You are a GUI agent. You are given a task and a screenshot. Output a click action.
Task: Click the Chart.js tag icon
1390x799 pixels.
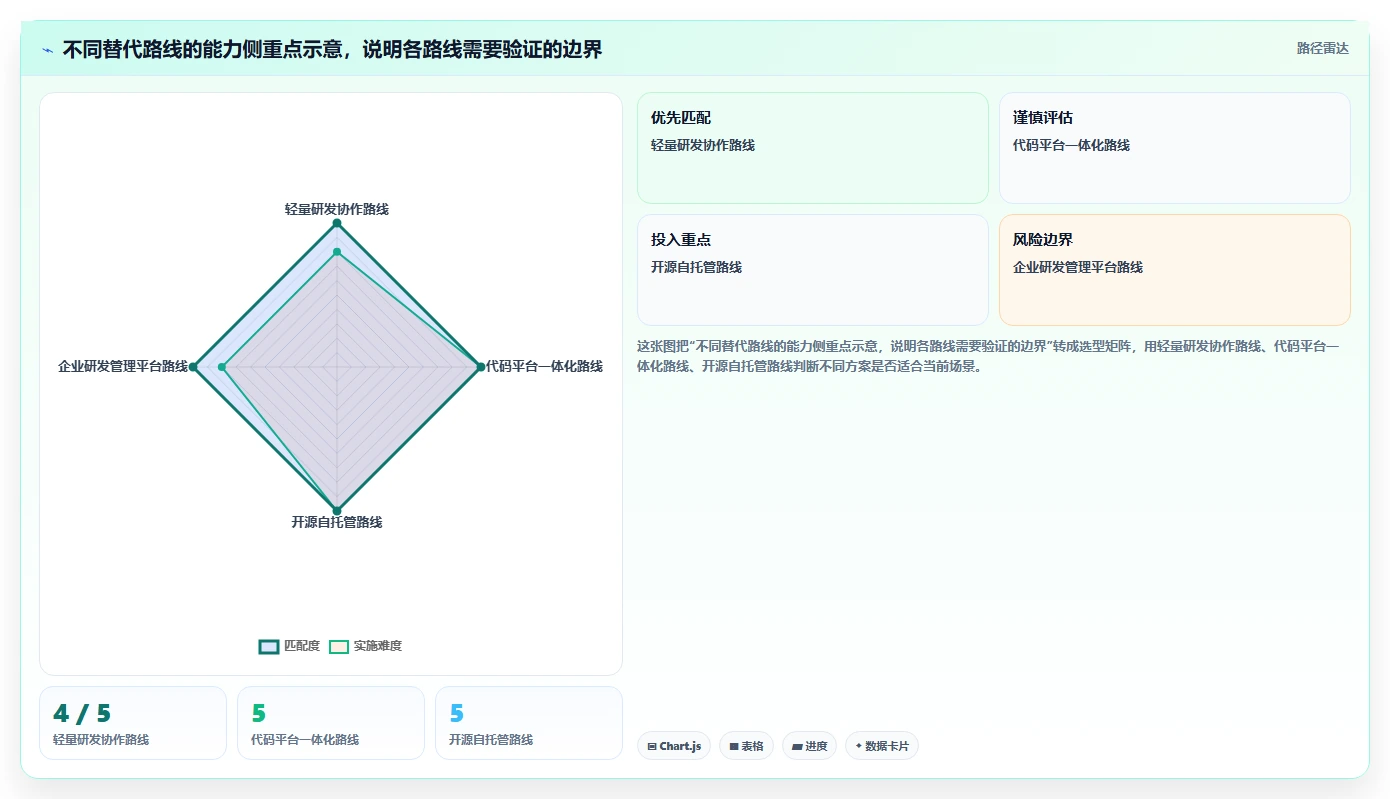[x=652, y=746]
